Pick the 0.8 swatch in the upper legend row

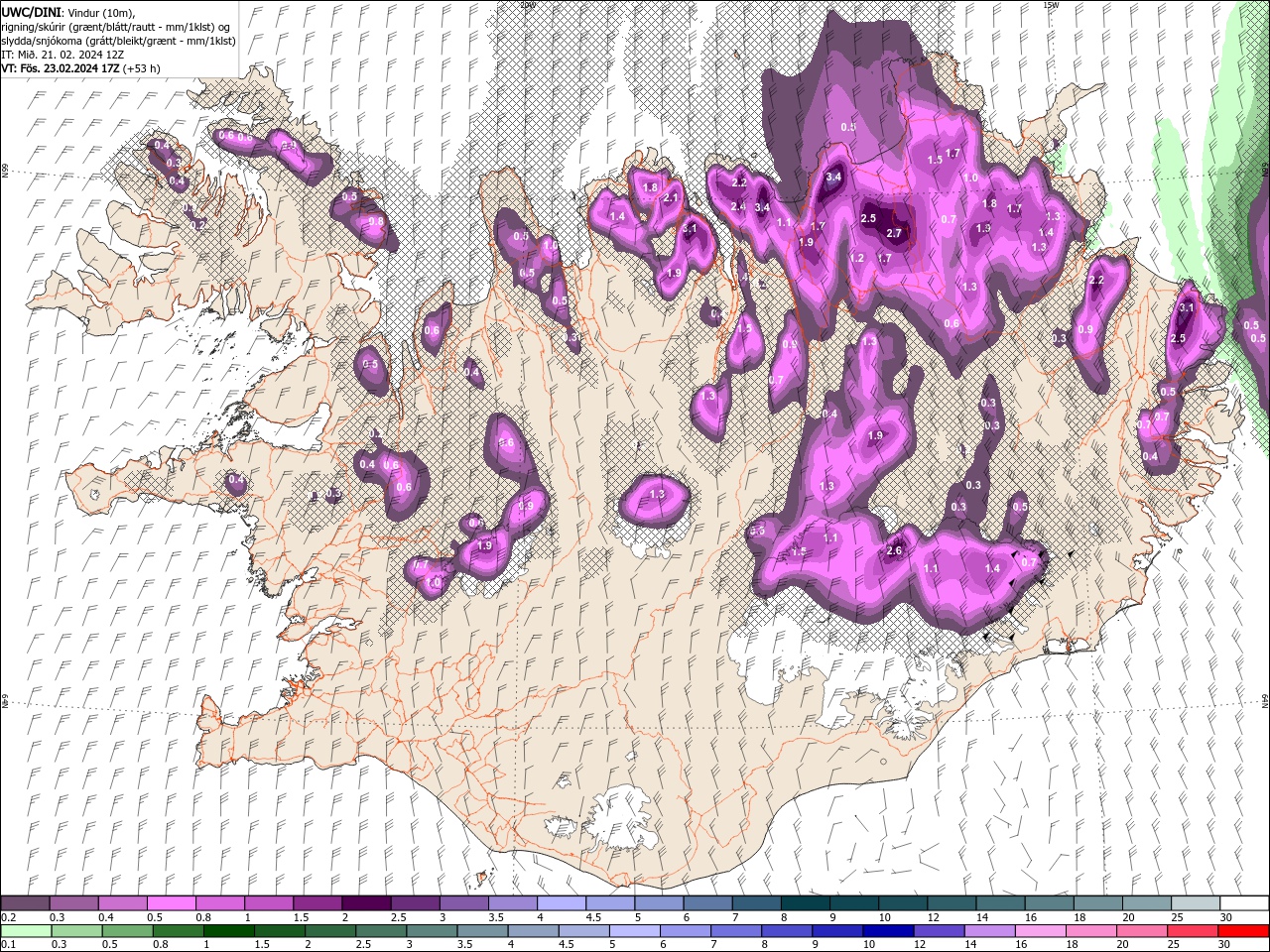[x=219, y=903]
